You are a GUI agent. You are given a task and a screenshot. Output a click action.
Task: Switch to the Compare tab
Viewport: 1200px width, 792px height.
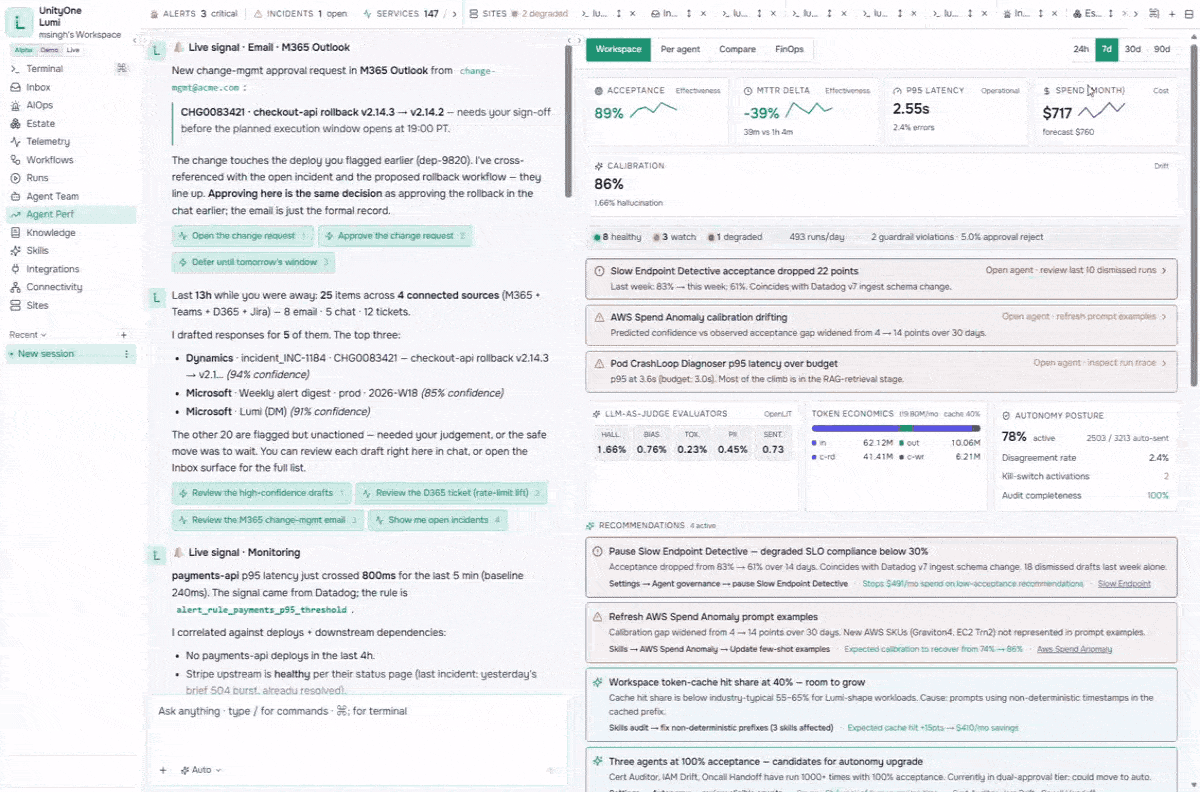(x=737, y=49)
